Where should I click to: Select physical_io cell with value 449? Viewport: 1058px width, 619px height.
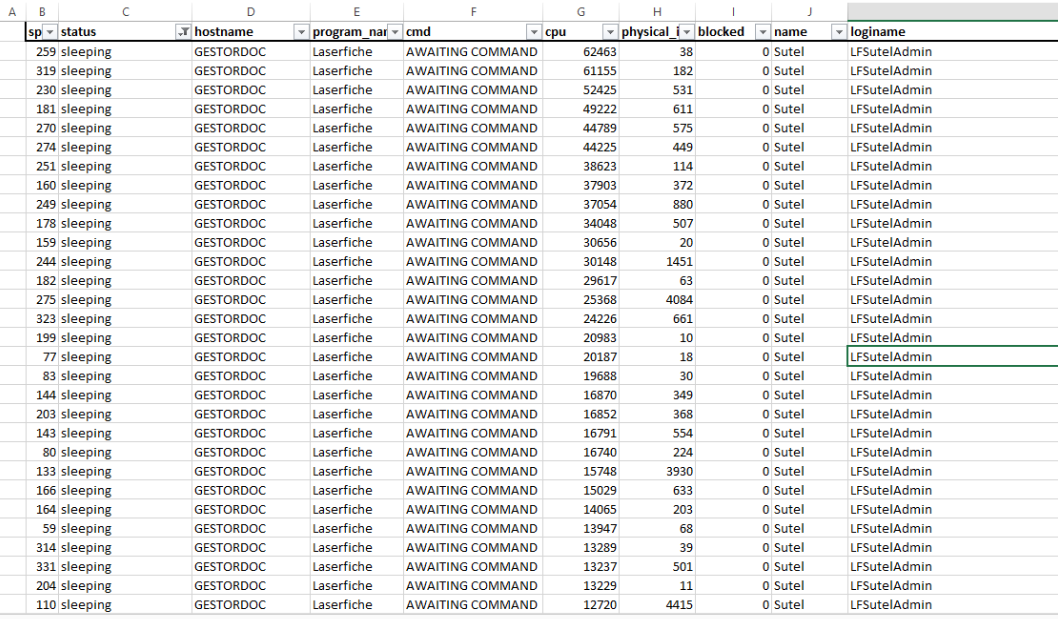point(657,147)
